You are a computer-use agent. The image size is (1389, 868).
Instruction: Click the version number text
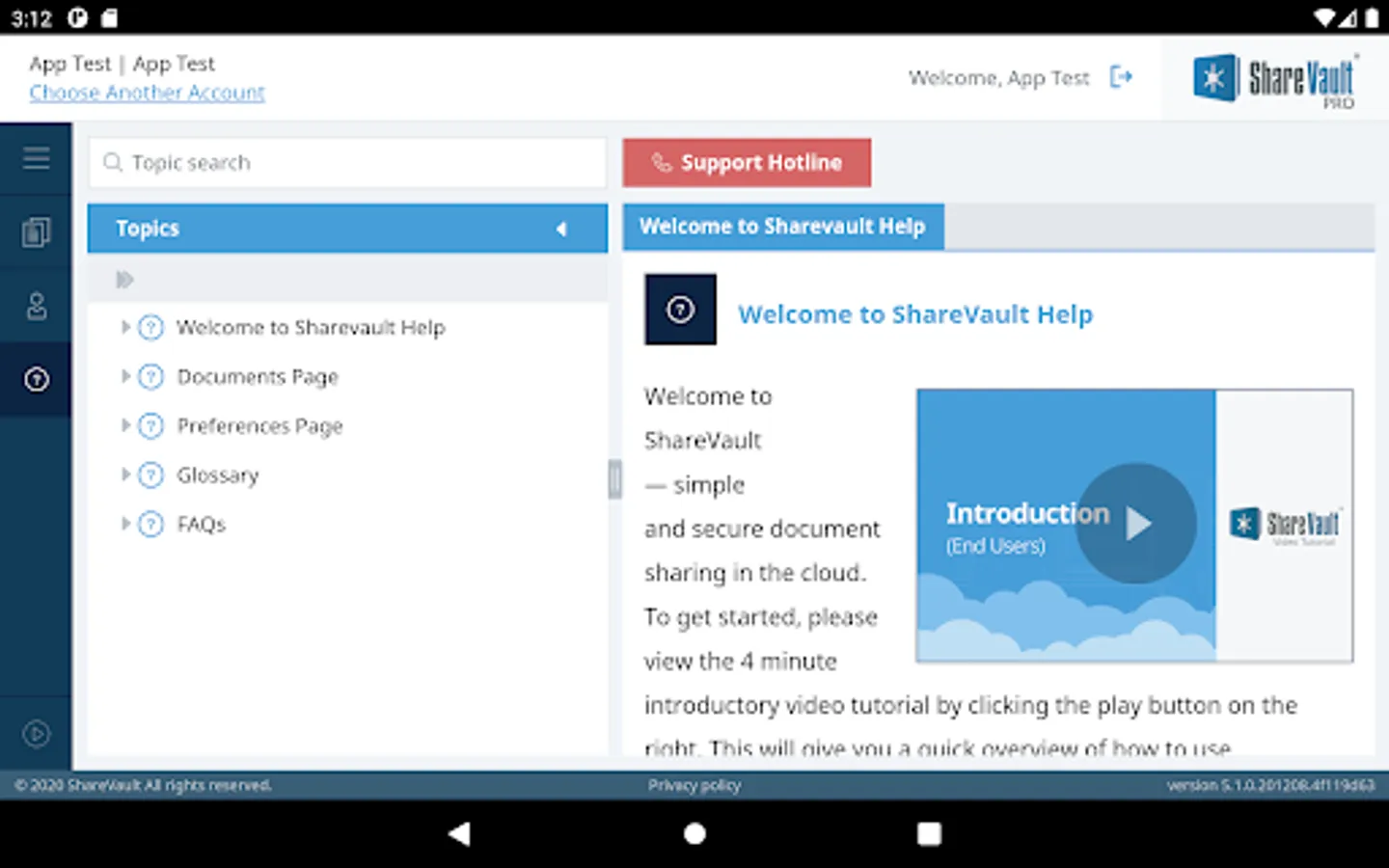[x=1270, y=785]
